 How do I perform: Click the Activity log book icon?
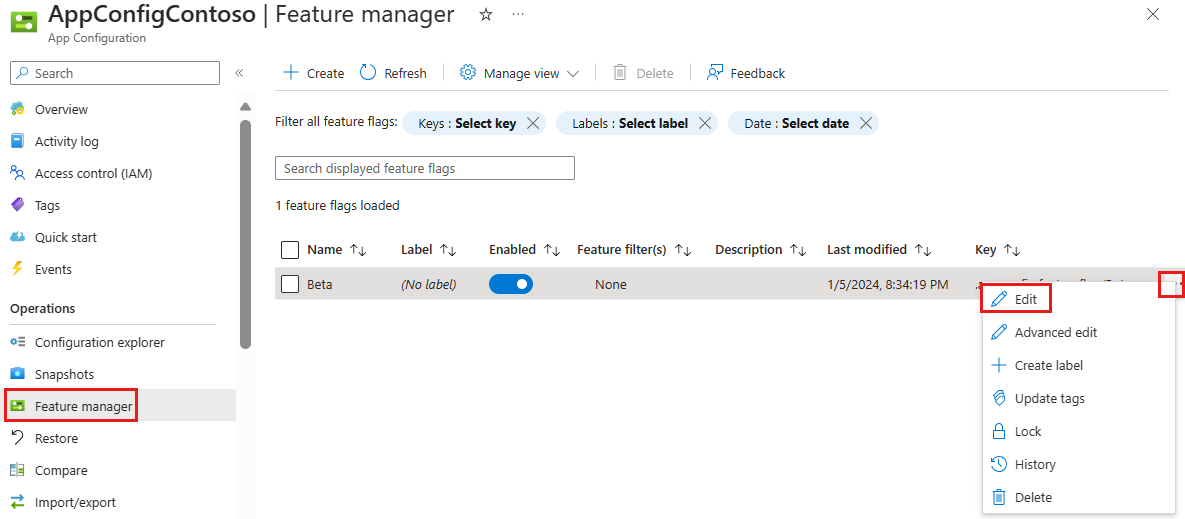click(x=17, y=141)
